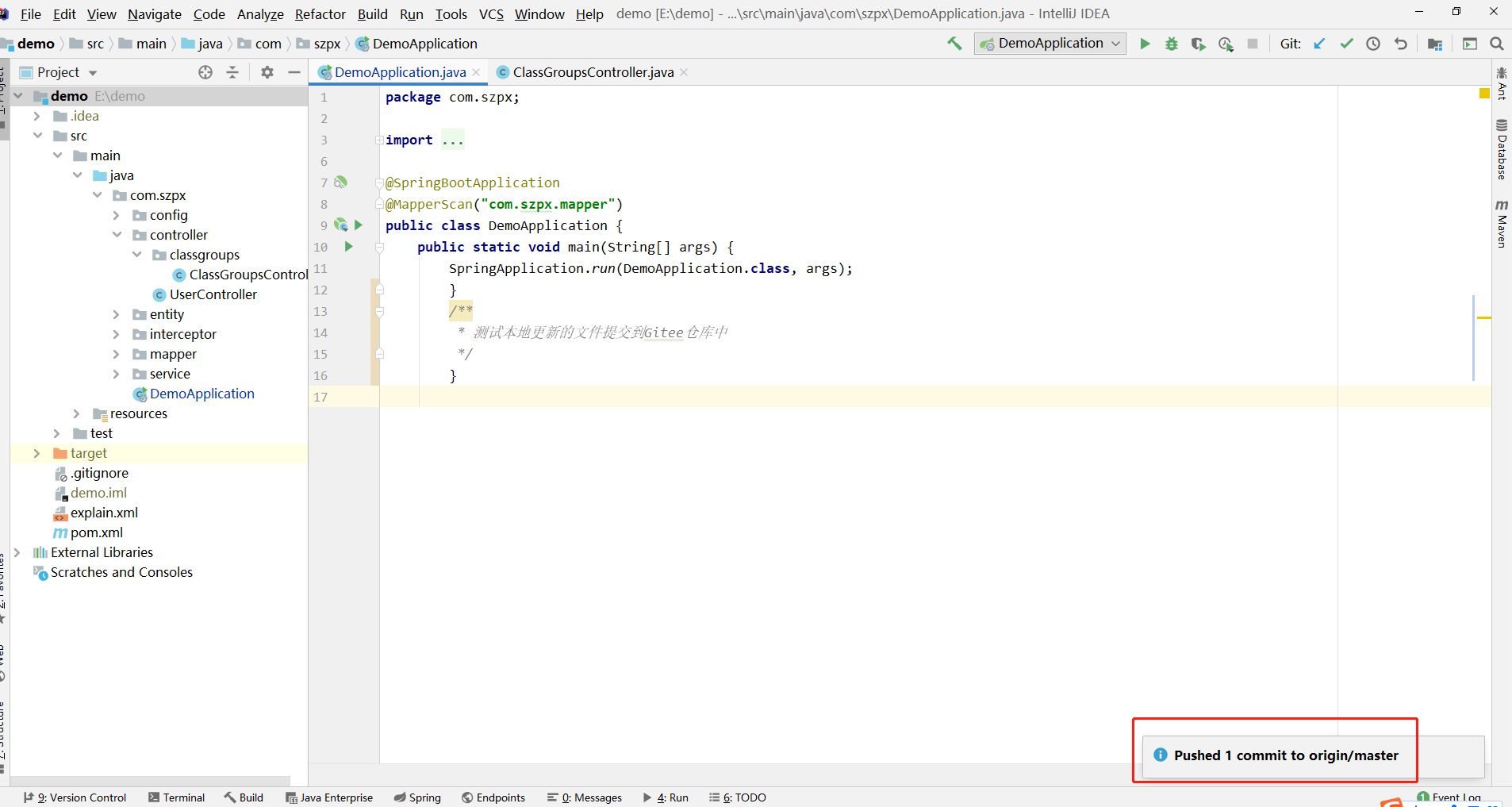Unfold the collapsed import block
The image size is (1512, 807).
pyautogui.click(x=379, y=140)
